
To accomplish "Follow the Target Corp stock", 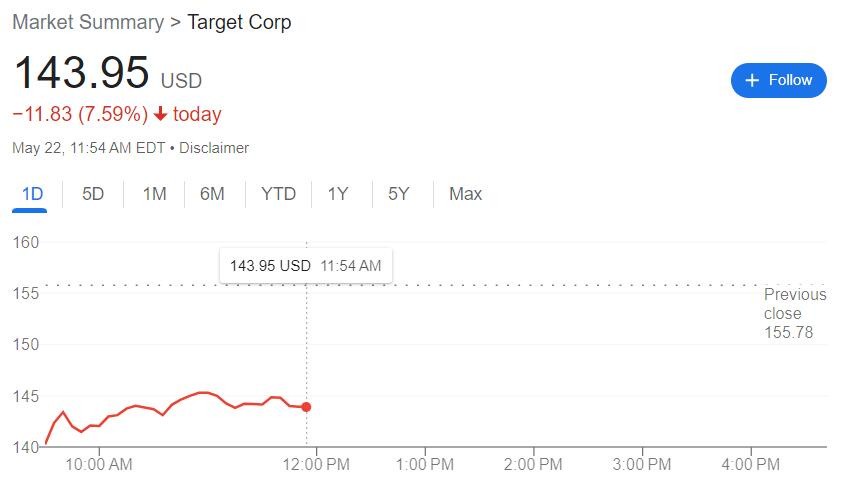I will click(x=778, y=80).
